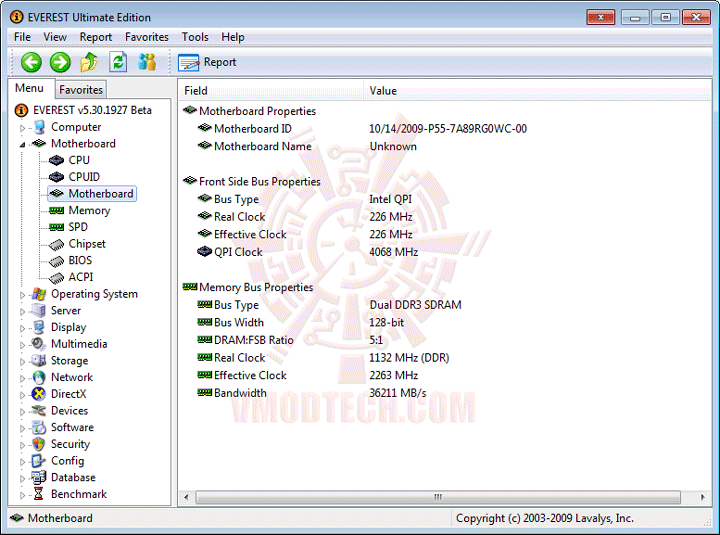Viewport: 720px width, 535px height.
Task: Switch to the Menu tab
Action: tap(29, 88)
